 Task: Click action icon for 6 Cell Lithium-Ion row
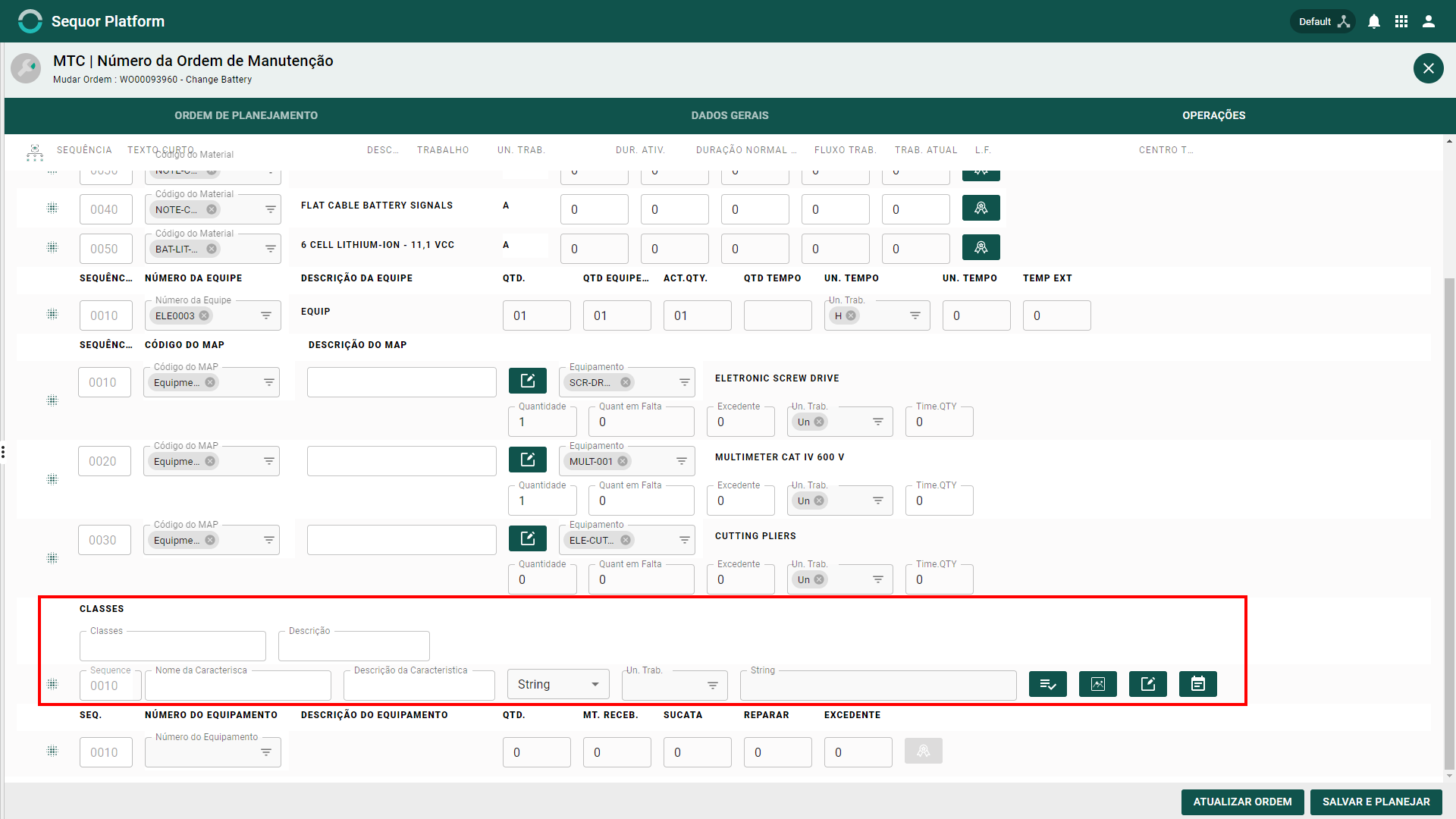(981, 247)
